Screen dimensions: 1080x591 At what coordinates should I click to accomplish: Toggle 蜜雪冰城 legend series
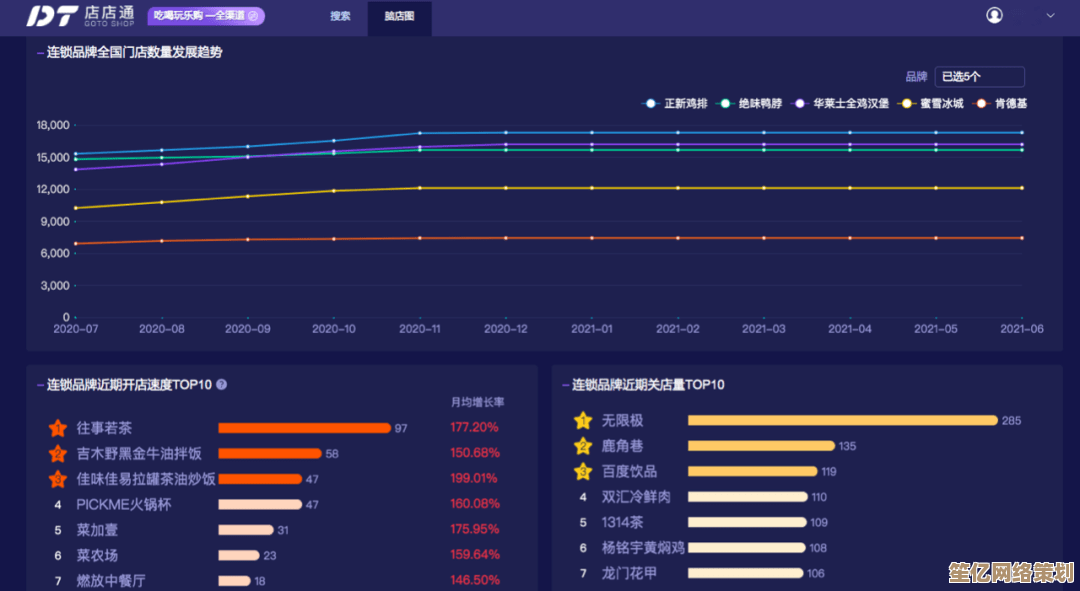tap(931, 103)
